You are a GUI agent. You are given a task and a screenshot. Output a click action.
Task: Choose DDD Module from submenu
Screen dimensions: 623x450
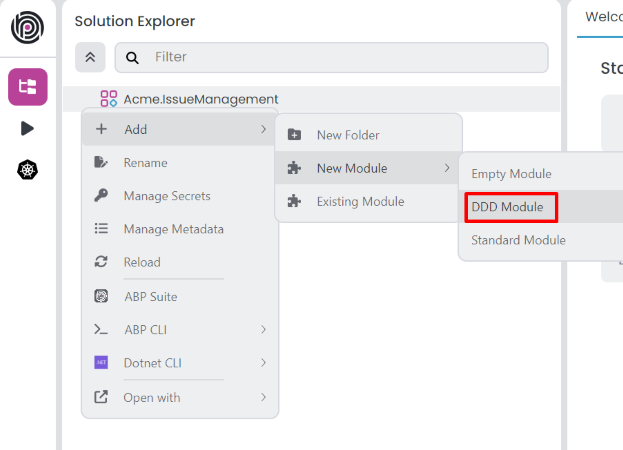(x=510, y=207)
